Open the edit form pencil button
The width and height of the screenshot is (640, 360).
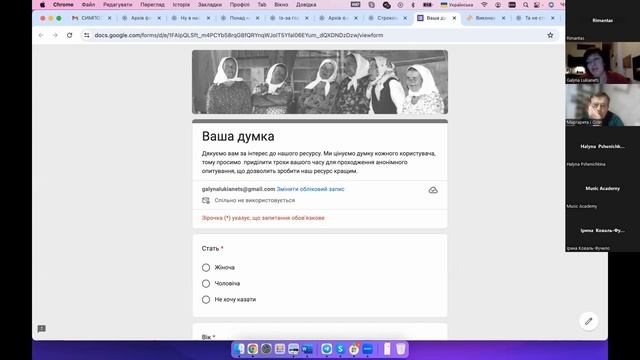(x=588, y=321)
